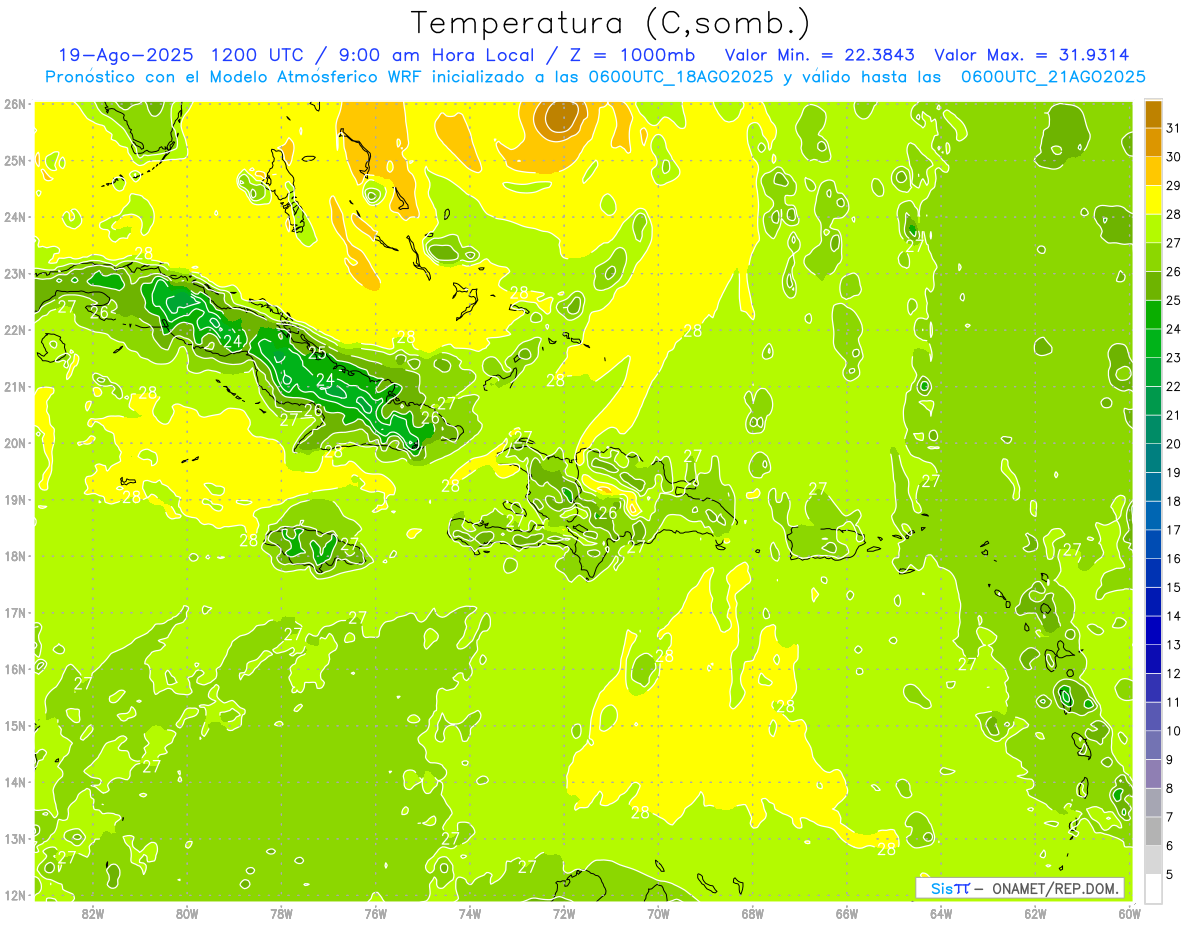Click the 80W longitude axis label

[187, 913]
